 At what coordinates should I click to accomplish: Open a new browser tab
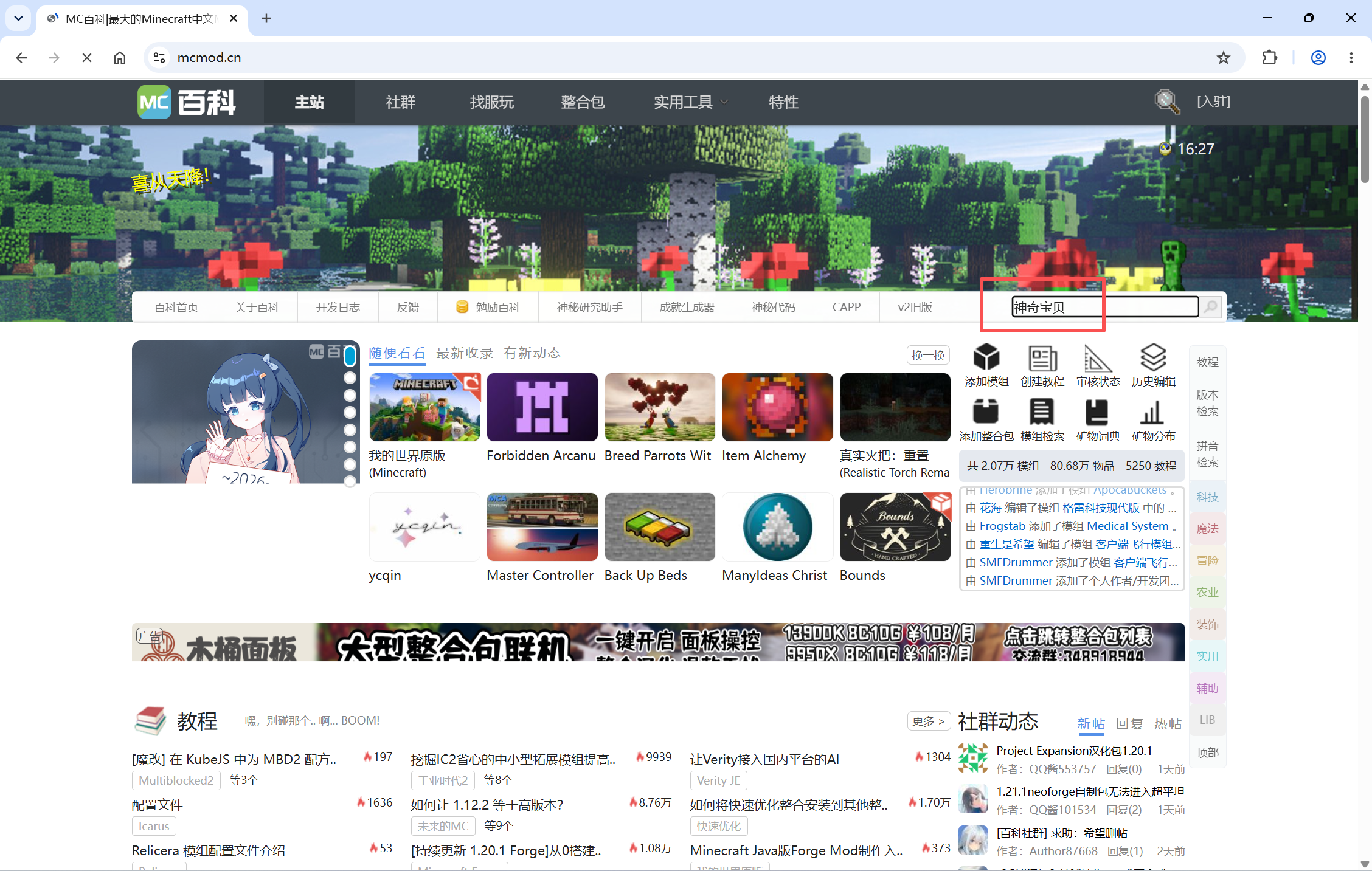pos(266,18)
